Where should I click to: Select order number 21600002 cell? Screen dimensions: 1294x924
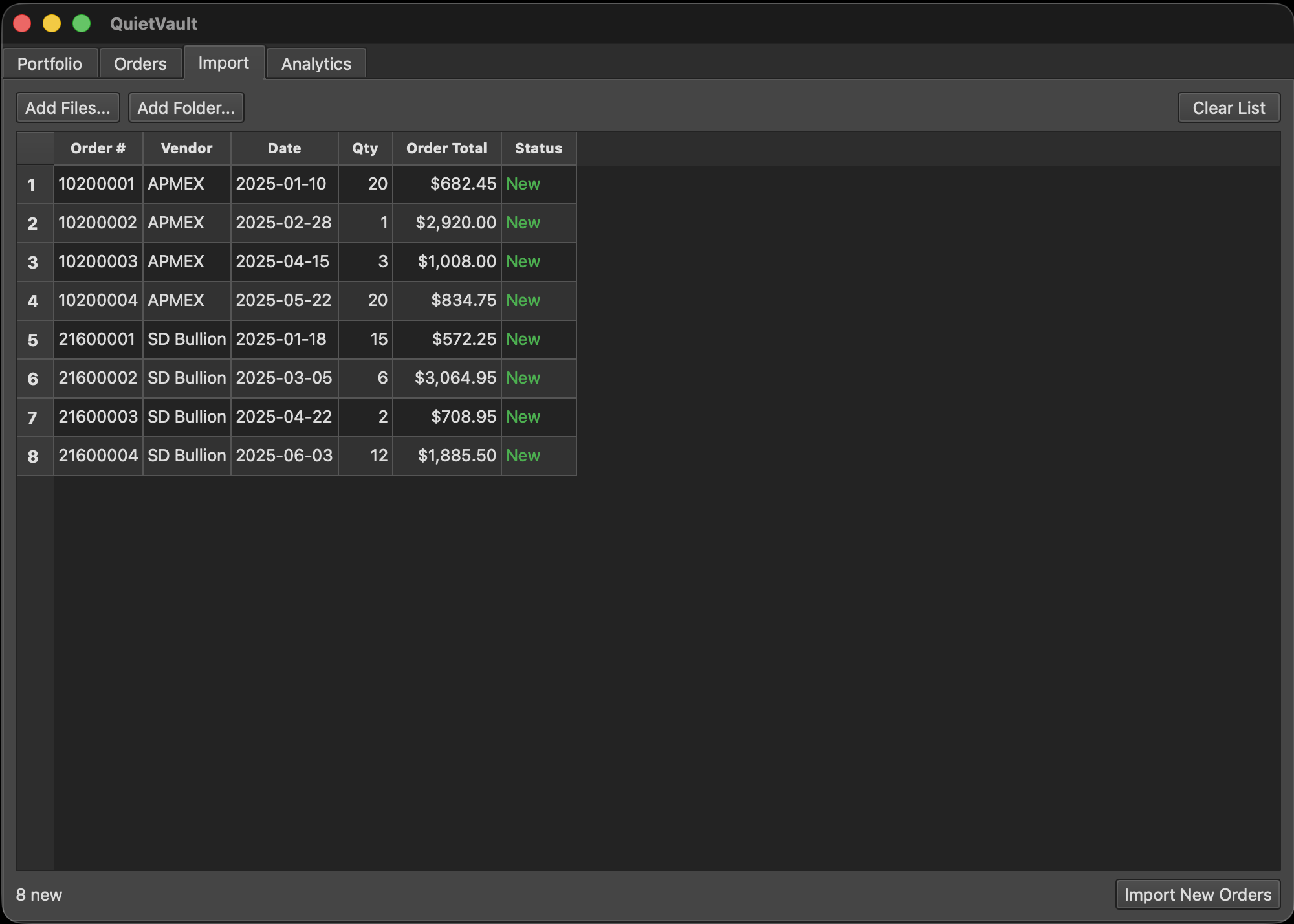tap(98, 379)
